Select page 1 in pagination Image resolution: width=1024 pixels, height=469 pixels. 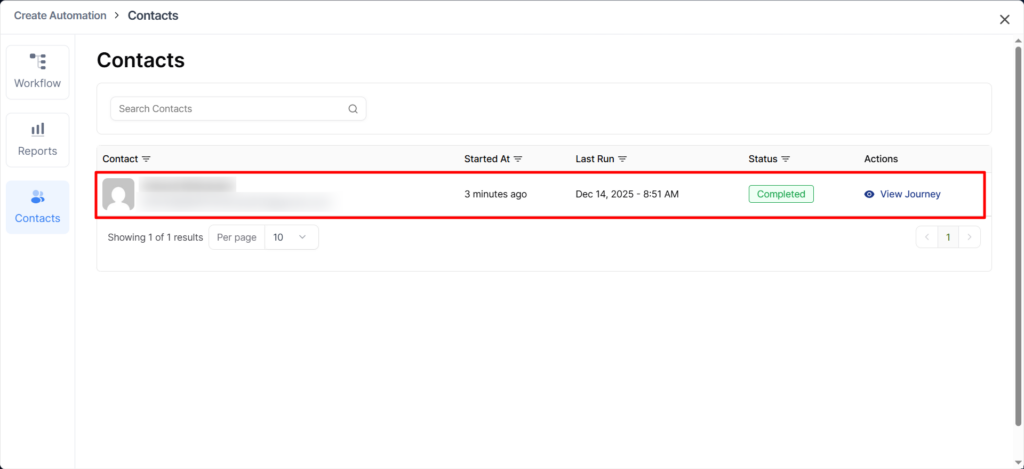pos(947,237)
